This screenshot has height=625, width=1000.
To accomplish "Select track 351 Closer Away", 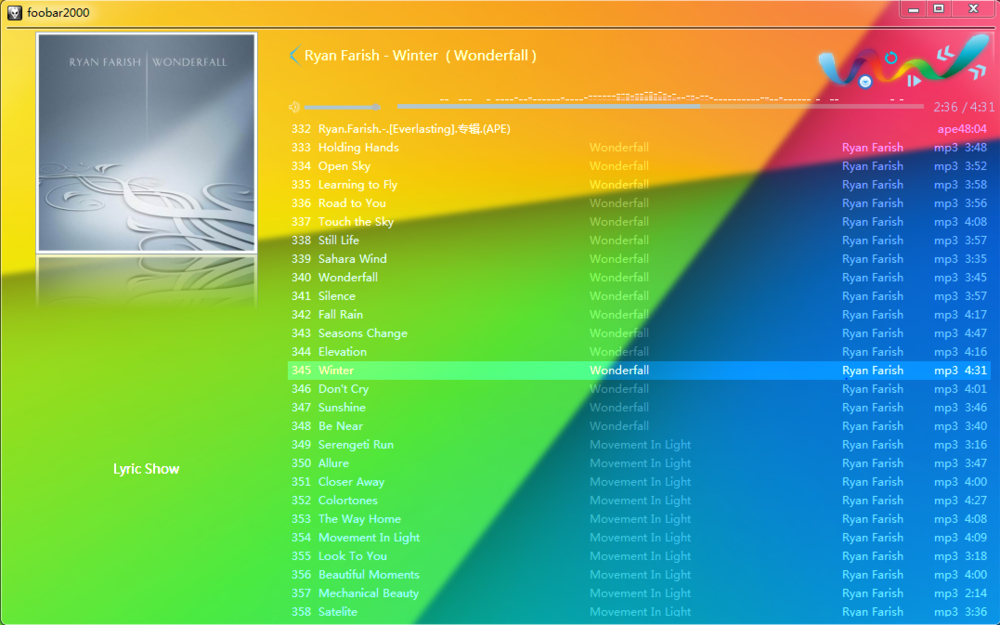I will [640, 482].
